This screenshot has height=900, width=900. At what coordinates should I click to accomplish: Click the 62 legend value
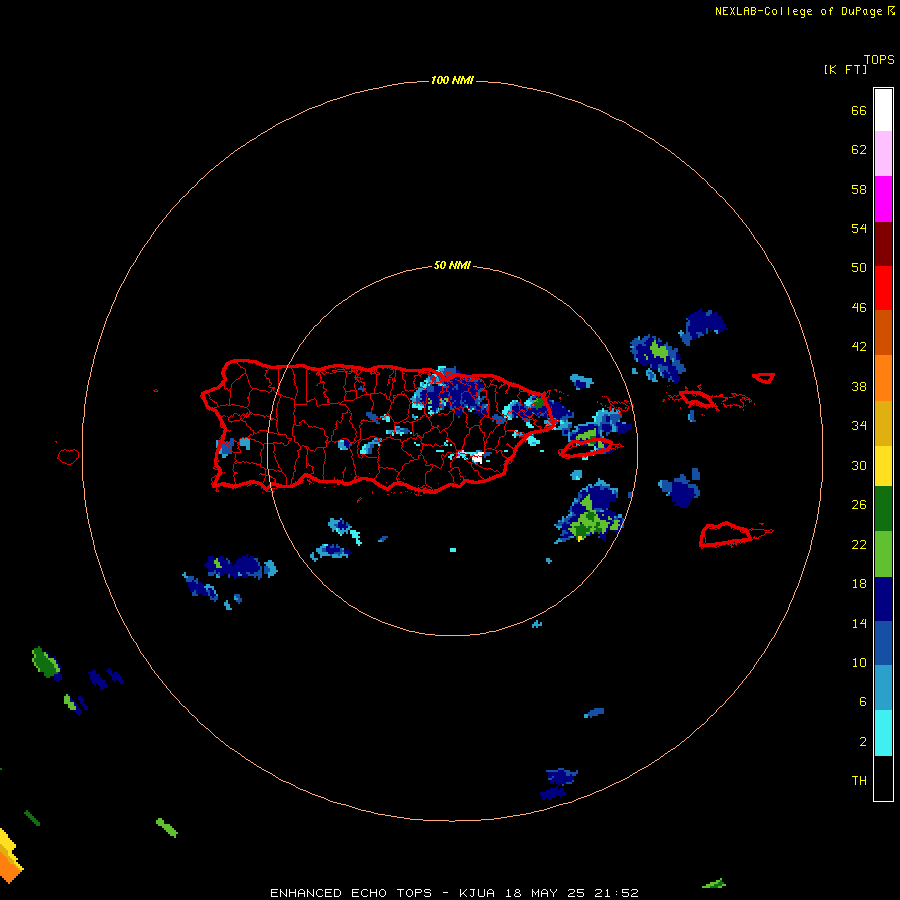pyautogui.click(x=859, y=149)
